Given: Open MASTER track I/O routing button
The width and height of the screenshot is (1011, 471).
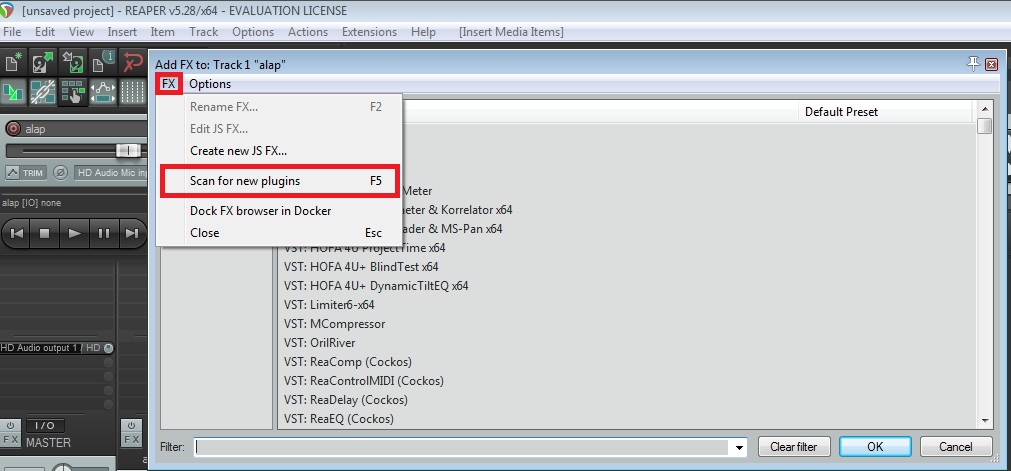Looking at the screenshot, I should click(44, 426).
